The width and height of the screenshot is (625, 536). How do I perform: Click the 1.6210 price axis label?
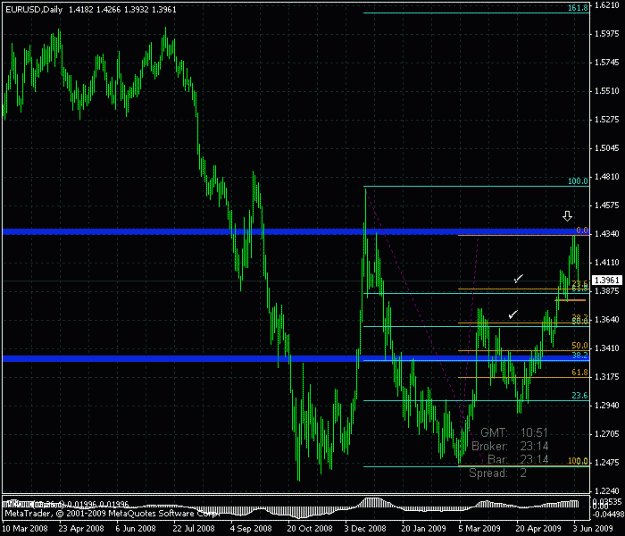tap(607, 6)
